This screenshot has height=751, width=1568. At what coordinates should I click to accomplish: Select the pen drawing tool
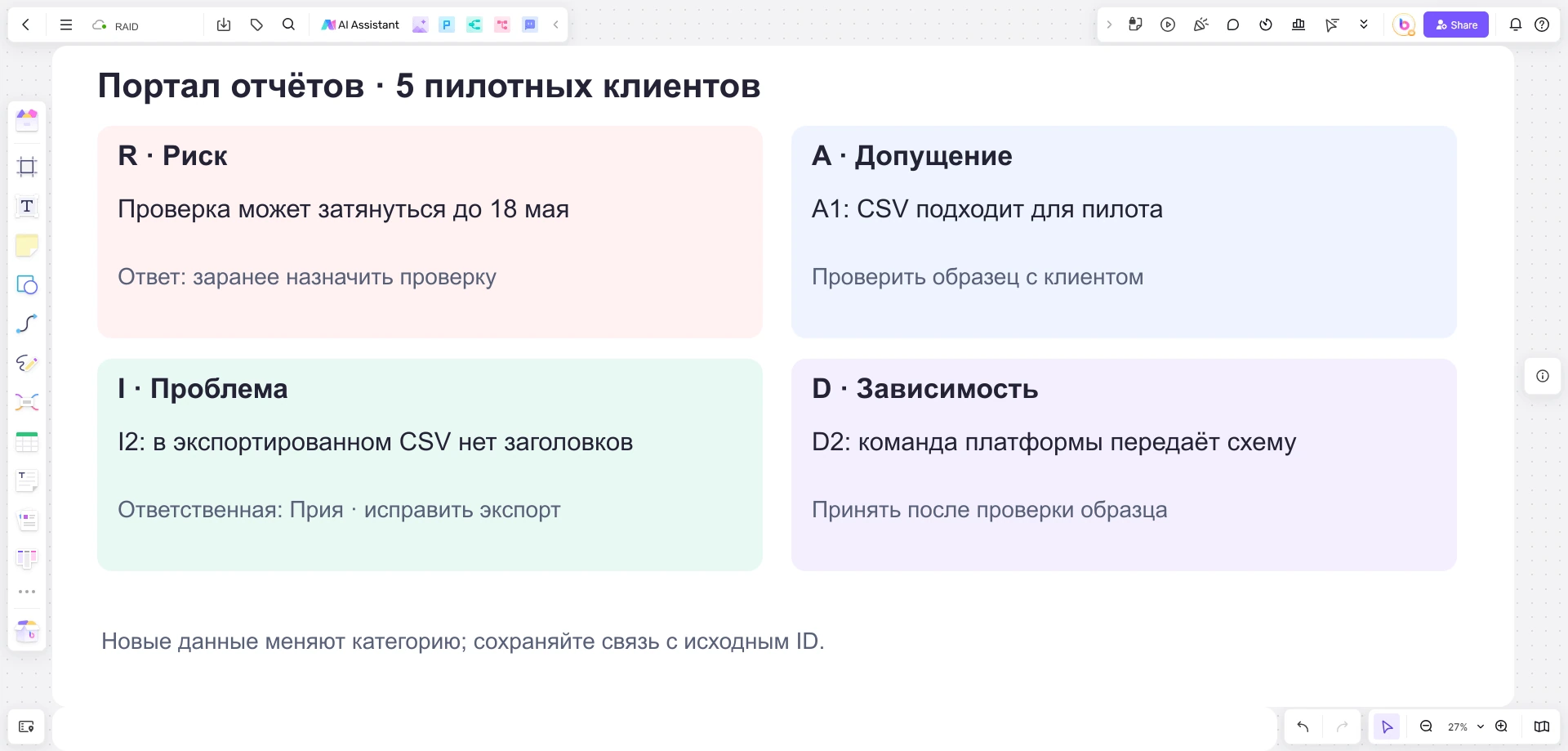pyautogui.click(x=27, y=363)
